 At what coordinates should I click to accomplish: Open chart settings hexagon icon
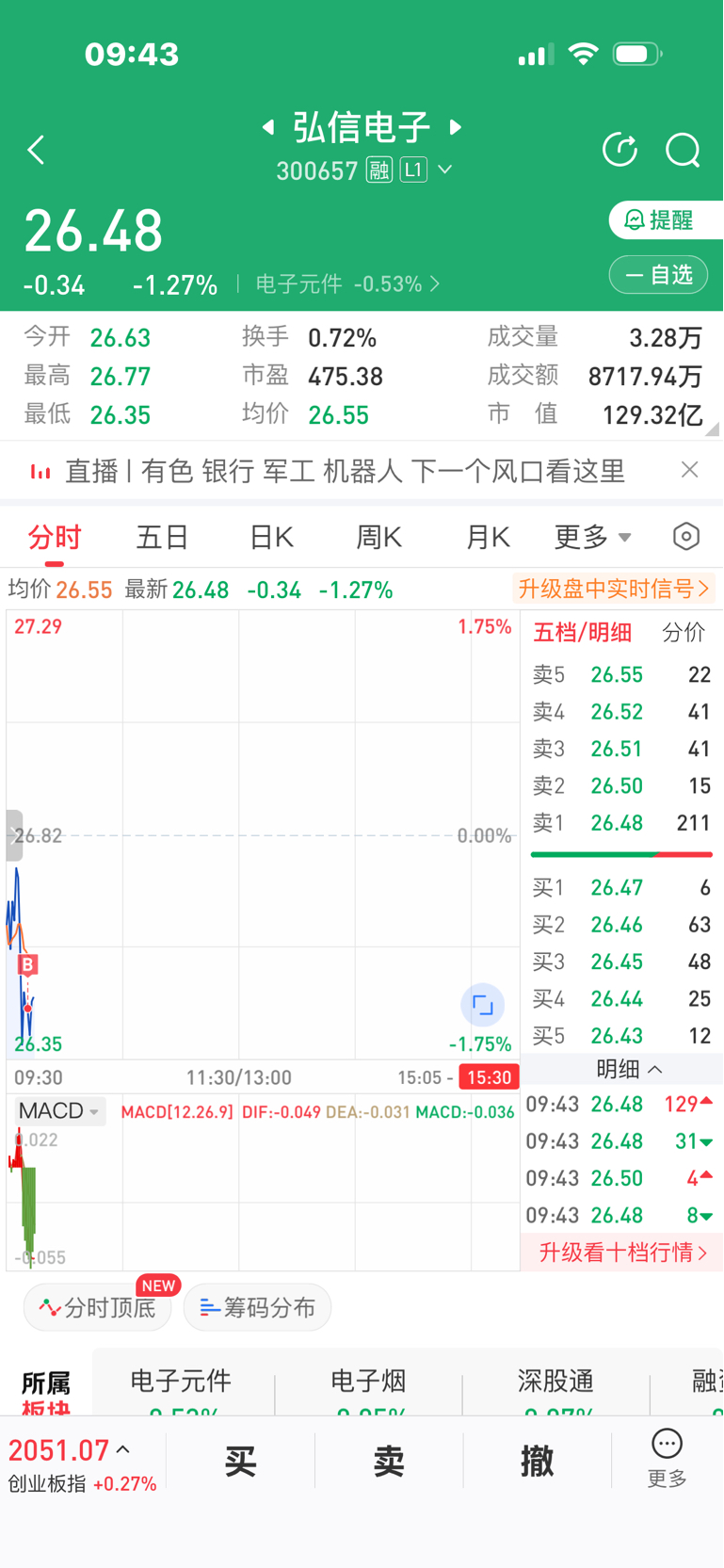pos(686,537)
